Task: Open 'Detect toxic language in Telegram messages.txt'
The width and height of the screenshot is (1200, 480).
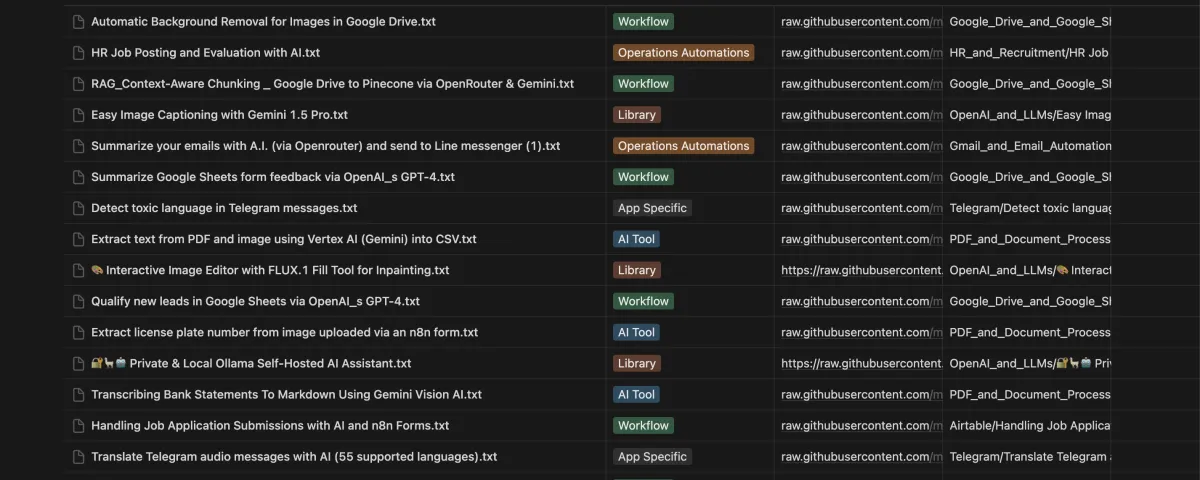Action: (x=224, y=208)
